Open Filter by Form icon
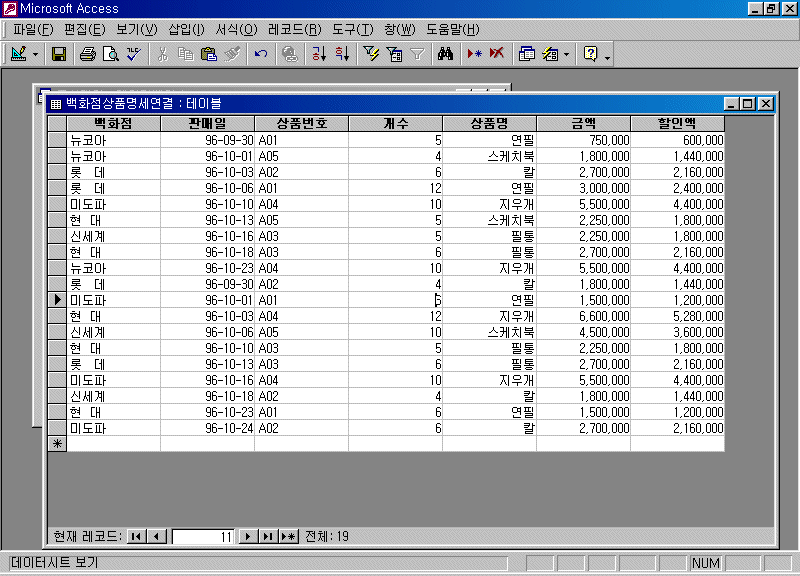The image size is (800, 576). tap(394, 54)
